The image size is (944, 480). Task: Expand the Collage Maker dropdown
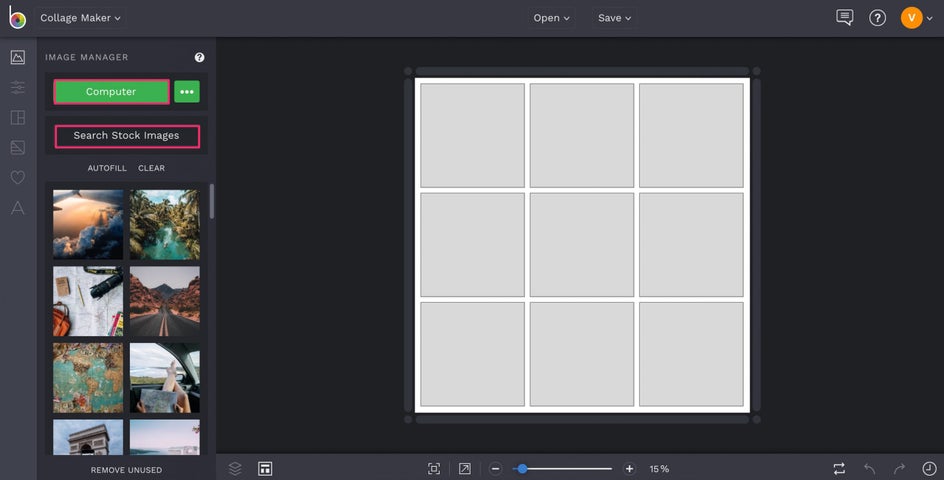coord(80,18)
